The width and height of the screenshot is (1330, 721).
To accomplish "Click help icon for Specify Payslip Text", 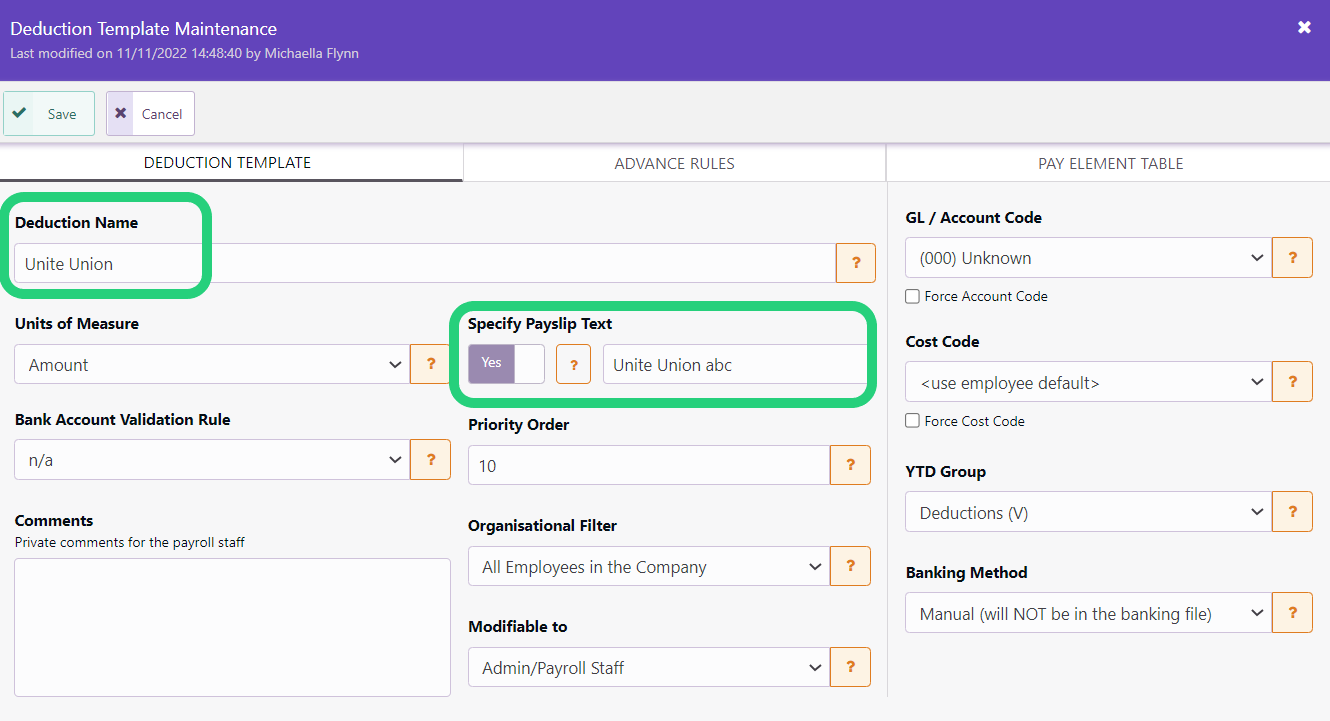I will pyautogui.click(x=573, y=365).
